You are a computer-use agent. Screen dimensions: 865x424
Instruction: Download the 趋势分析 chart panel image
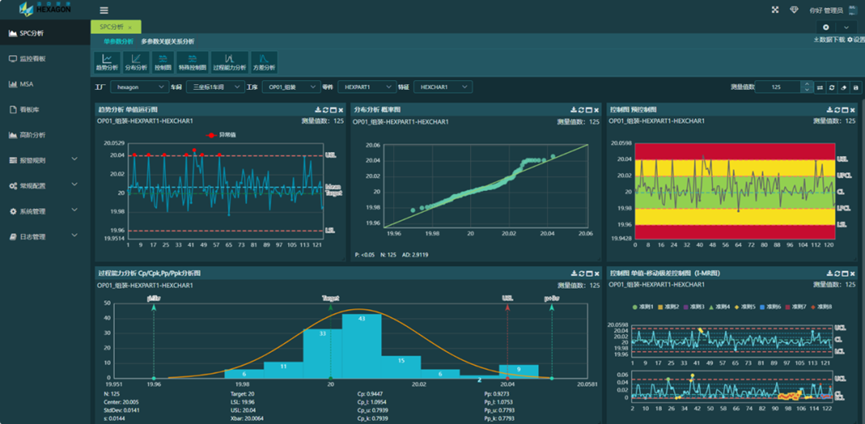[x=319, y=109]
